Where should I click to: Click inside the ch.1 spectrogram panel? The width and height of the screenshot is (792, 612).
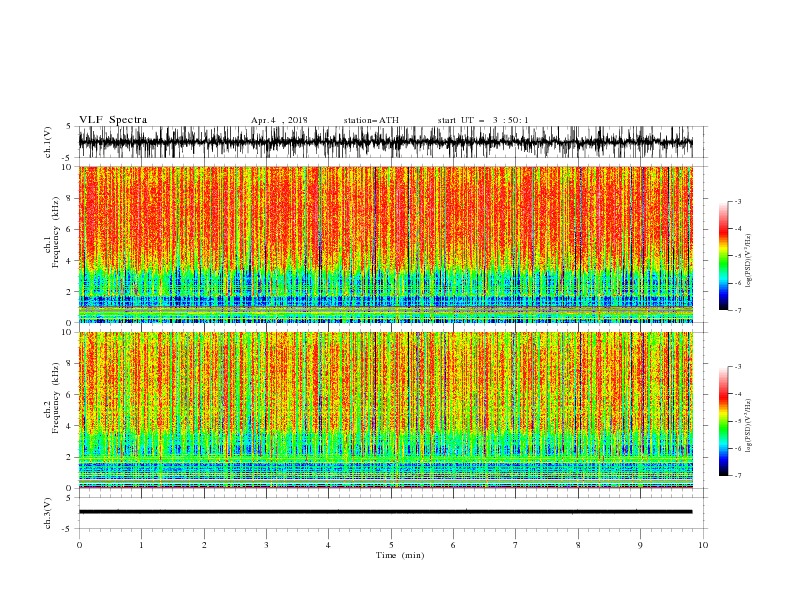[385, 244]
